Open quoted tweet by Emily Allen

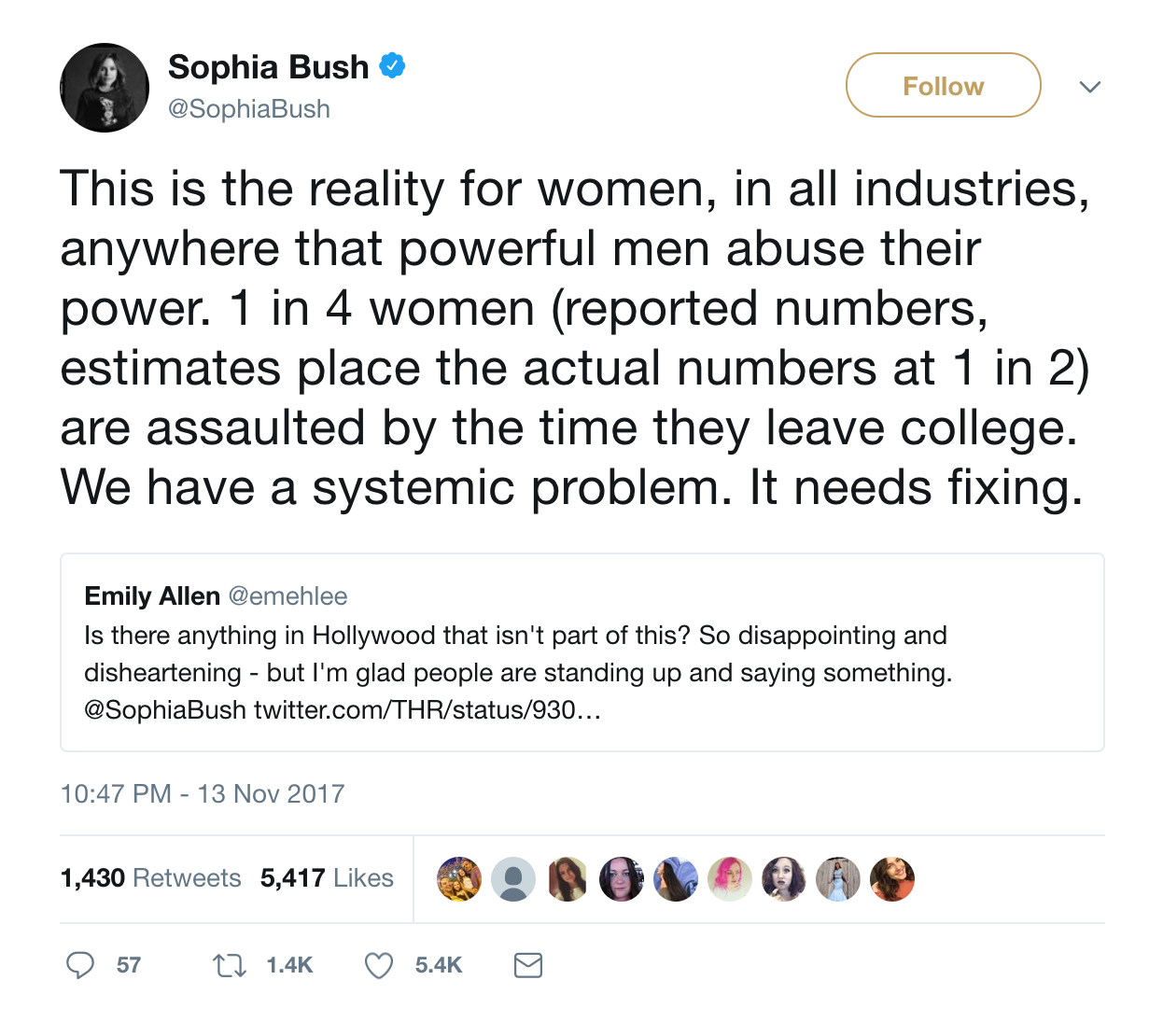[581, 652]
